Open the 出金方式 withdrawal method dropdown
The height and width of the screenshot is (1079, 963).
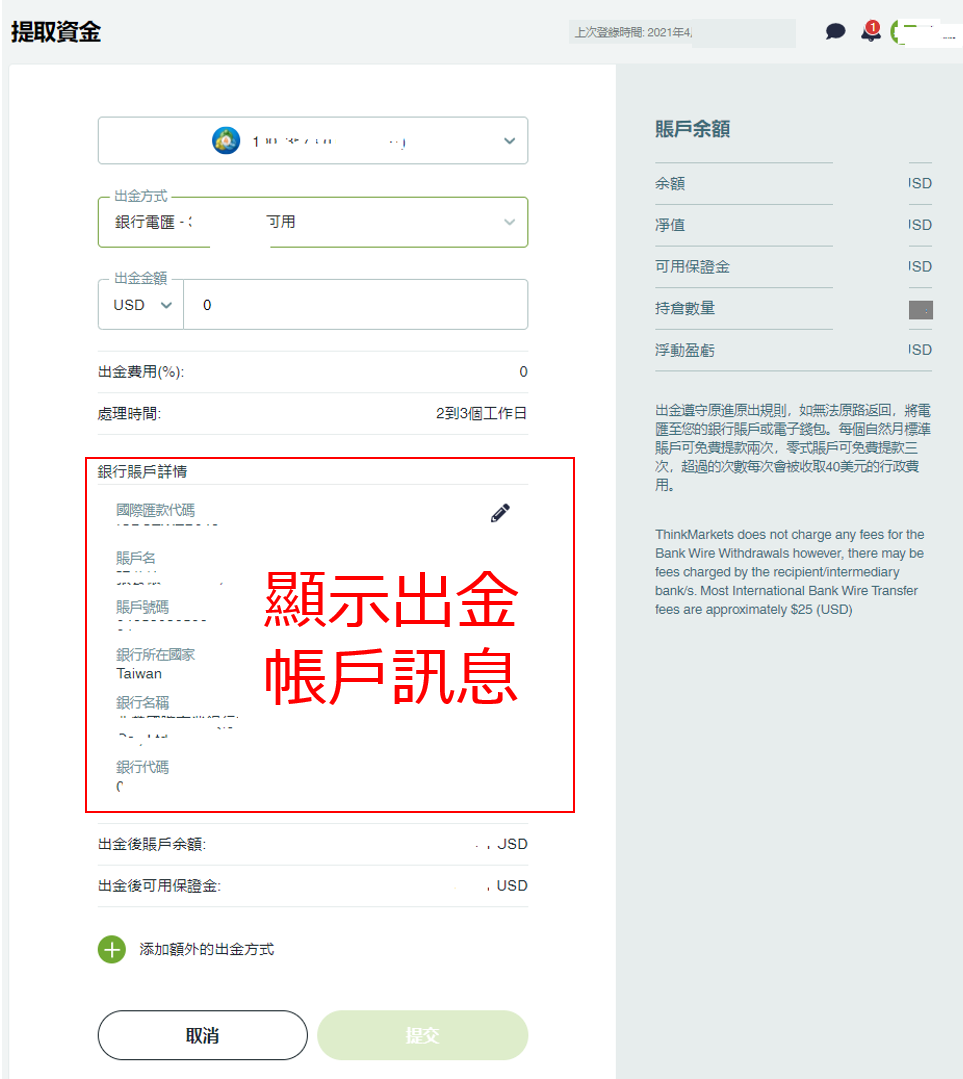point(313,222)
